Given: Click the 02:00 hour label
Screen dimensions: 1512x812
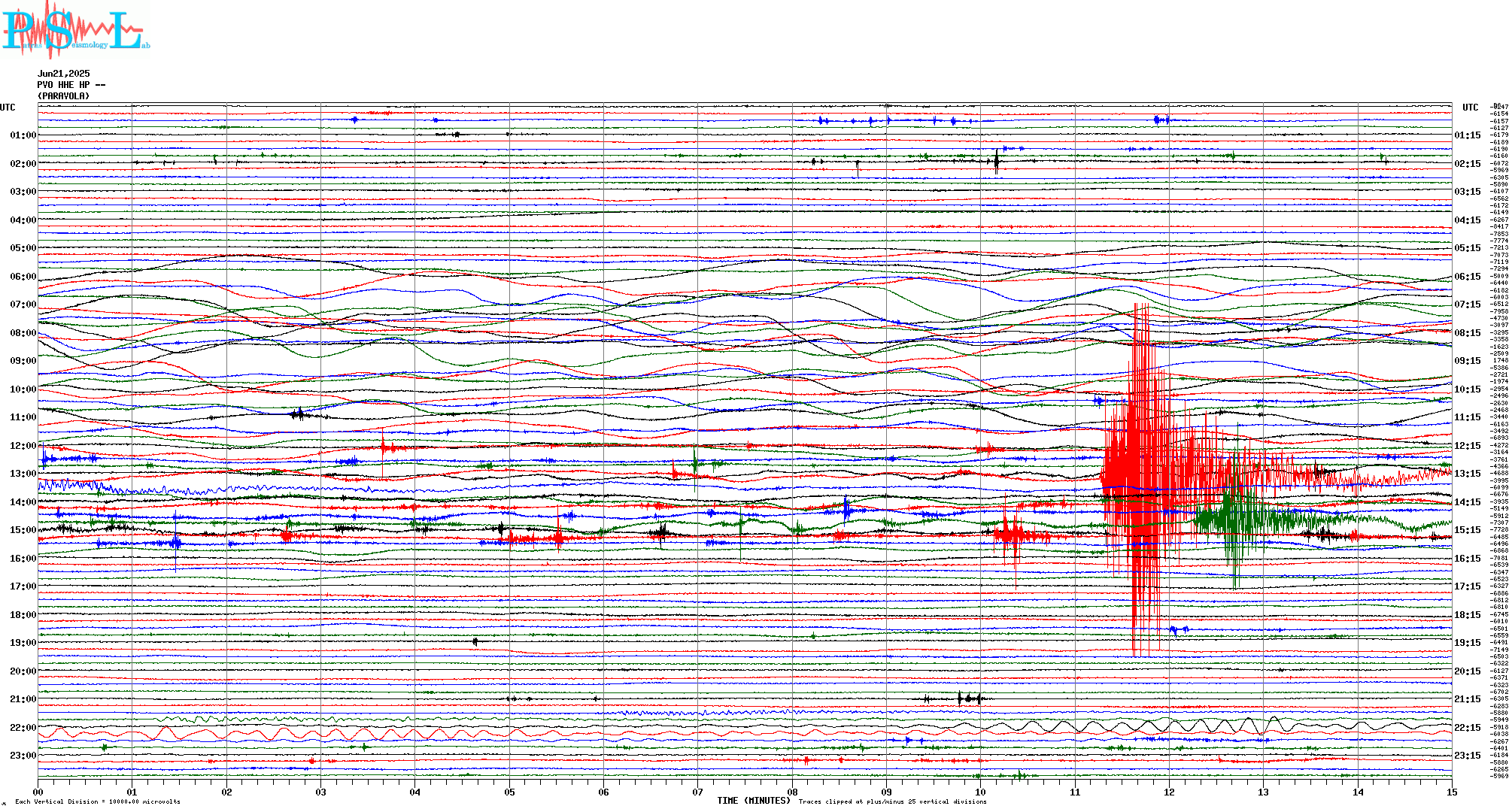Looking at the screenshot, I should point(23,164).
